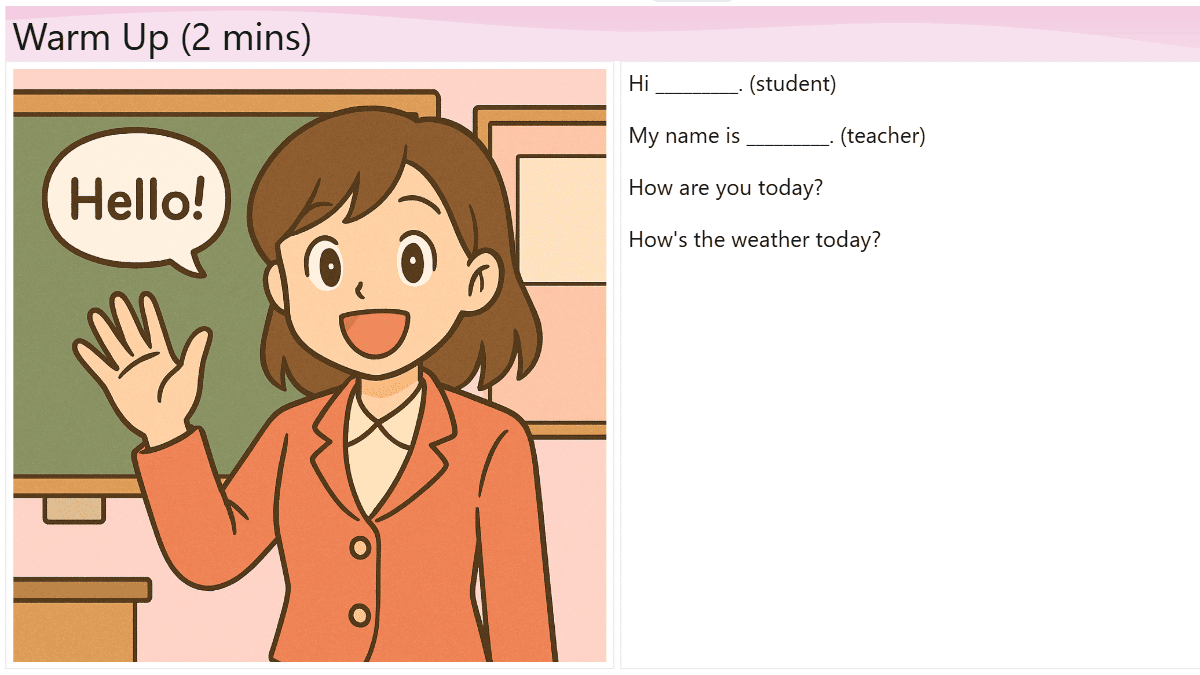Click the words "My name is"

click(684, 137)
